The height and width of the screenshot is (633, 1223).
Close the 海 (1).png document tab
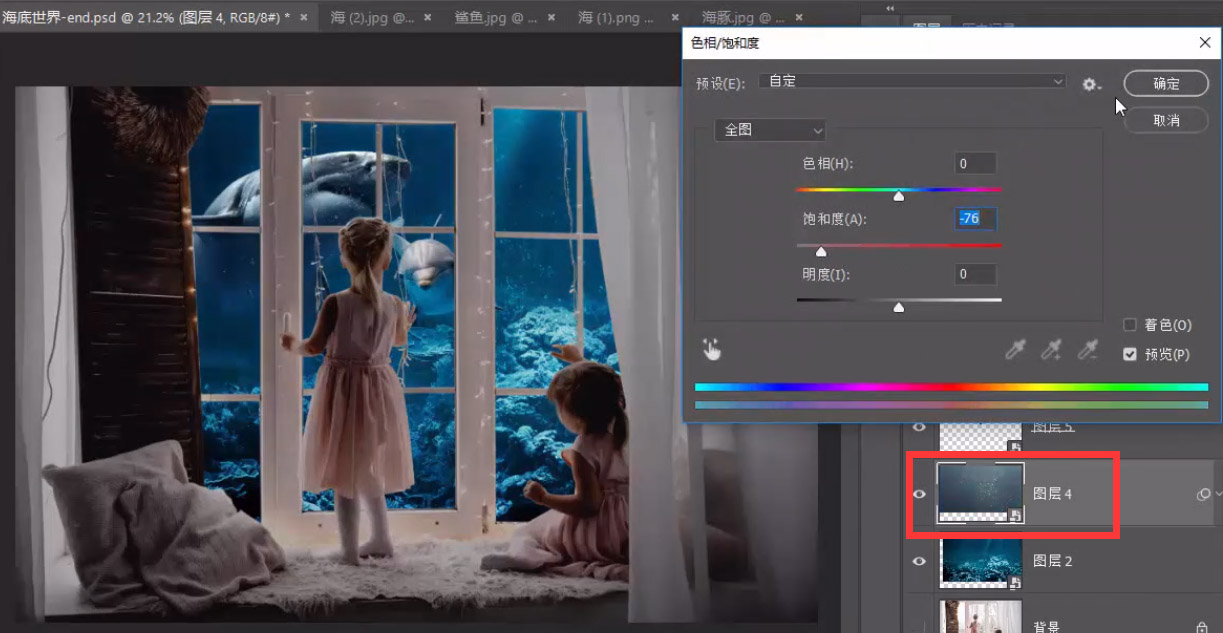(x=676, y=18)
